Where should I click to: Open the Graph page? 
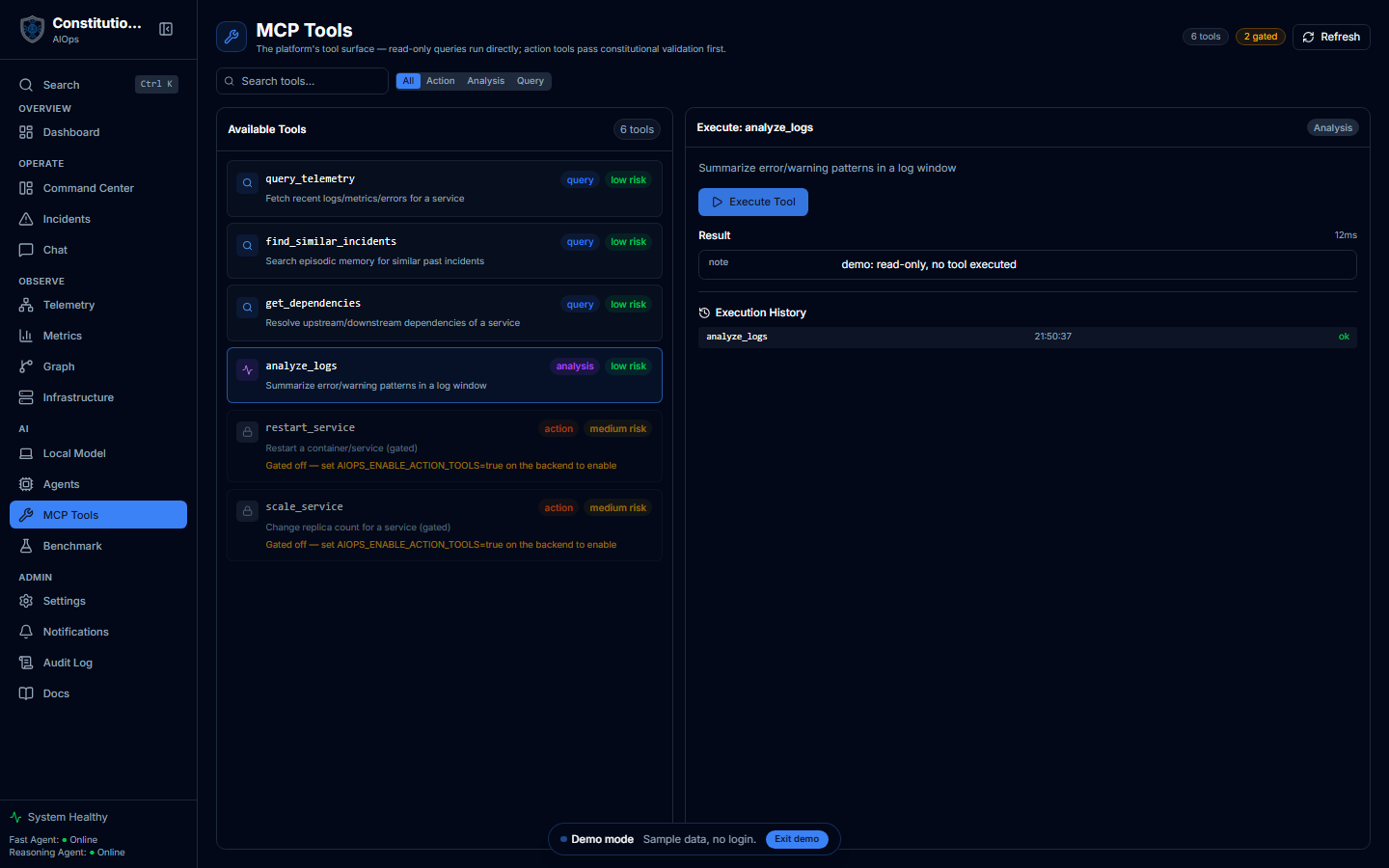(98, 366)
